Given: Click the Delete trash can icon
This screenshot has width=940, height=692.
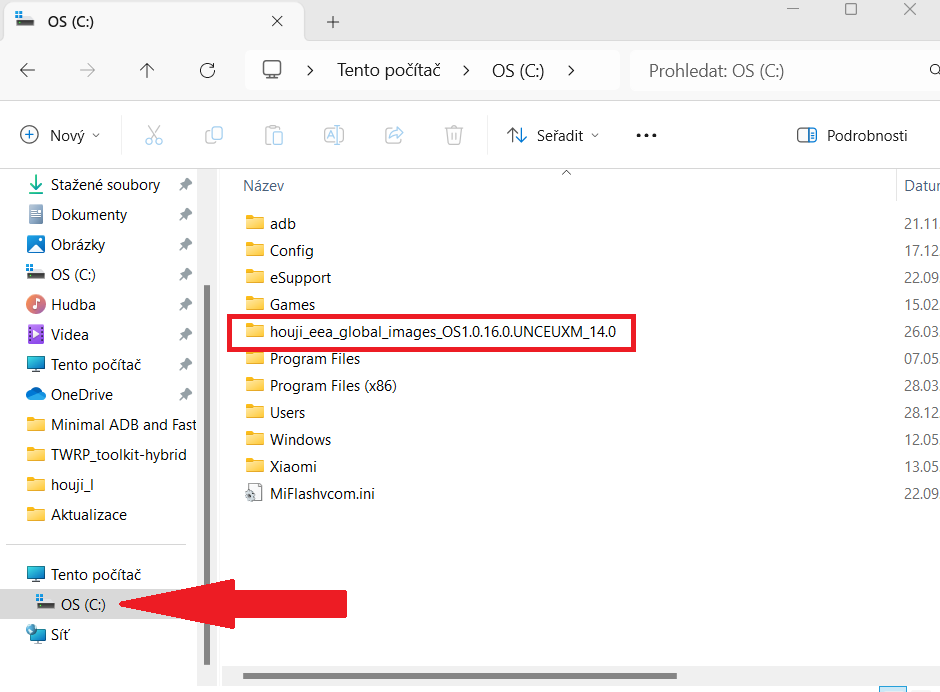Looking at the screenshot, I should 454,135.
